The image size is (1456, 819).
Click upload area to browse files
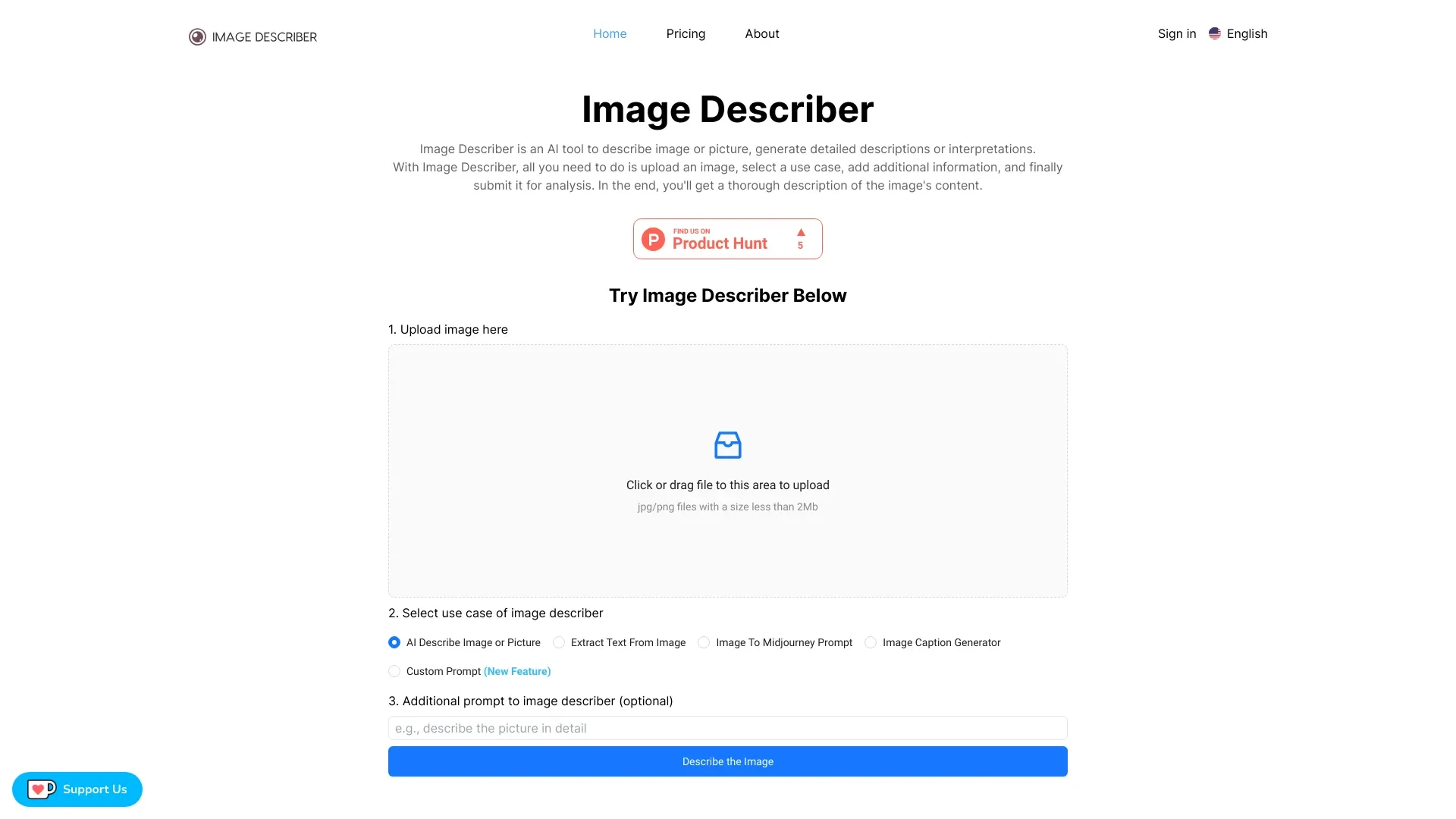click(728, 470)
